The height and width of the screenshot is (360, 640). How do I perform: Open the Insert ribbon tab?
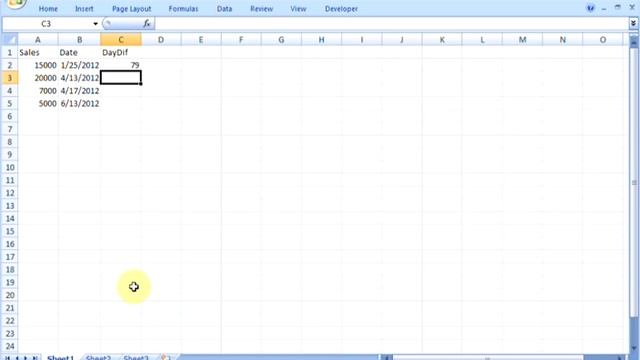84,9
